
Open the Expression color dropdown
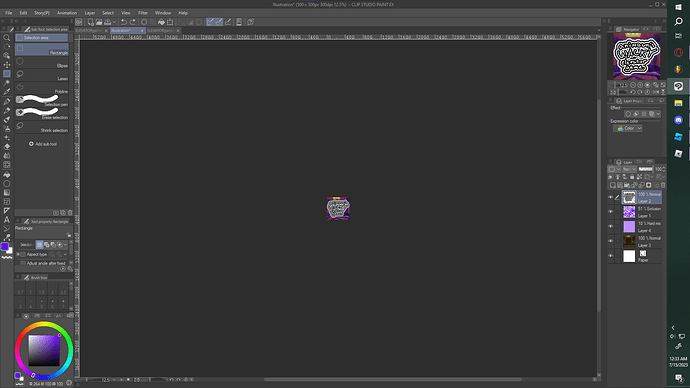coord(628,128)
